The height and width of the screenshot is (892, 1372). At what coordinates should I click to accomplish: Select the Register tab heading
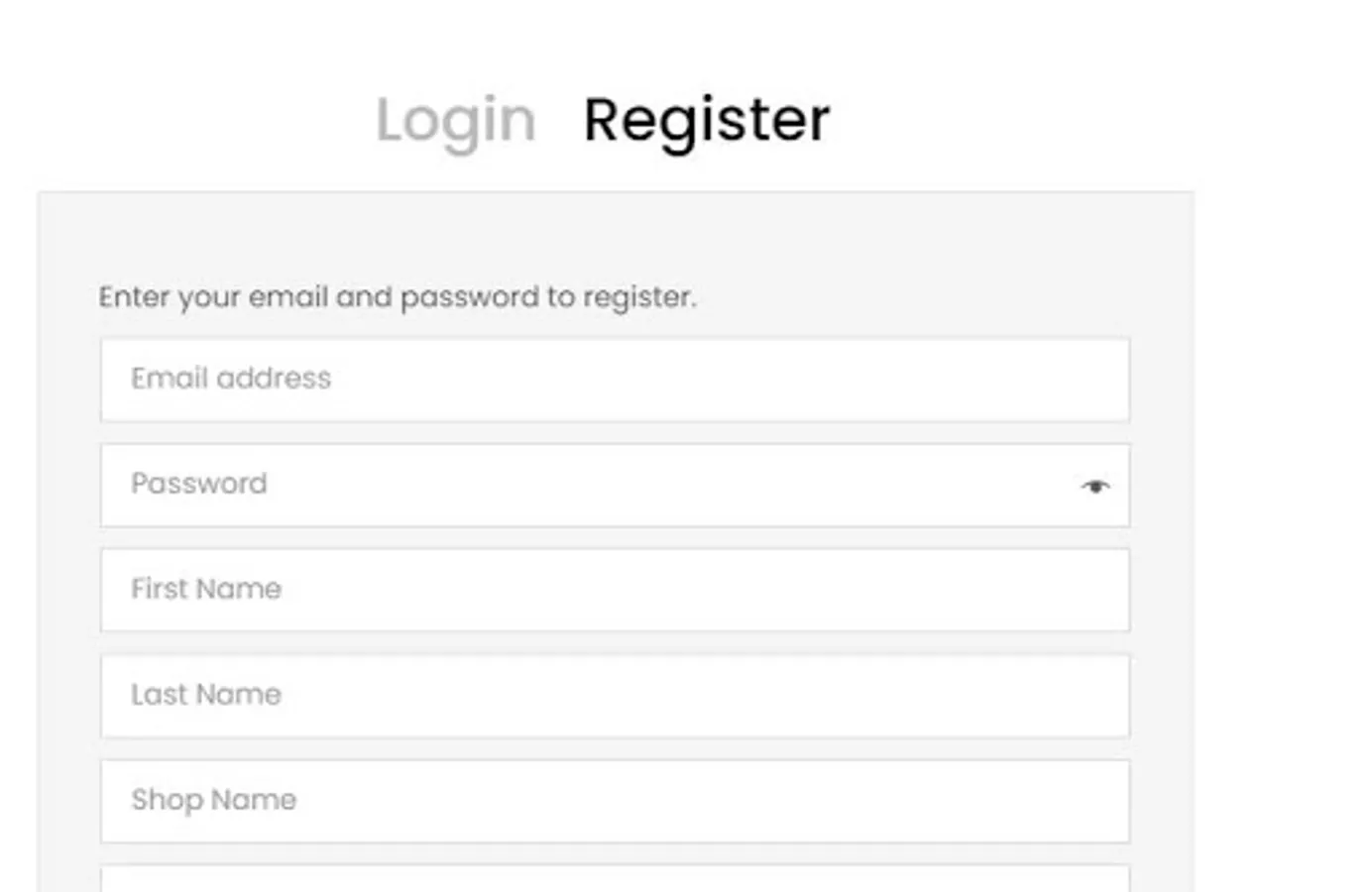pyautogui.click(x=706, y=121)
